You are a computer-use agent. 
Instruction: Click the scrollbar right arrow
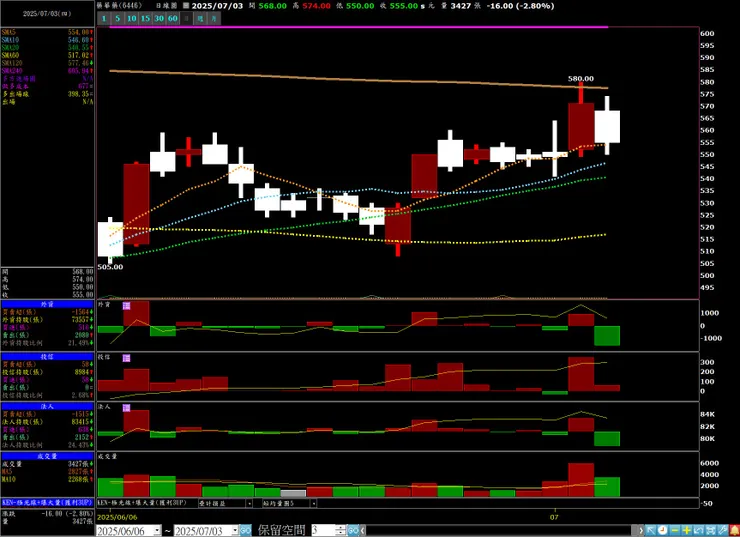pyautogui.click(x=641, y=530)
